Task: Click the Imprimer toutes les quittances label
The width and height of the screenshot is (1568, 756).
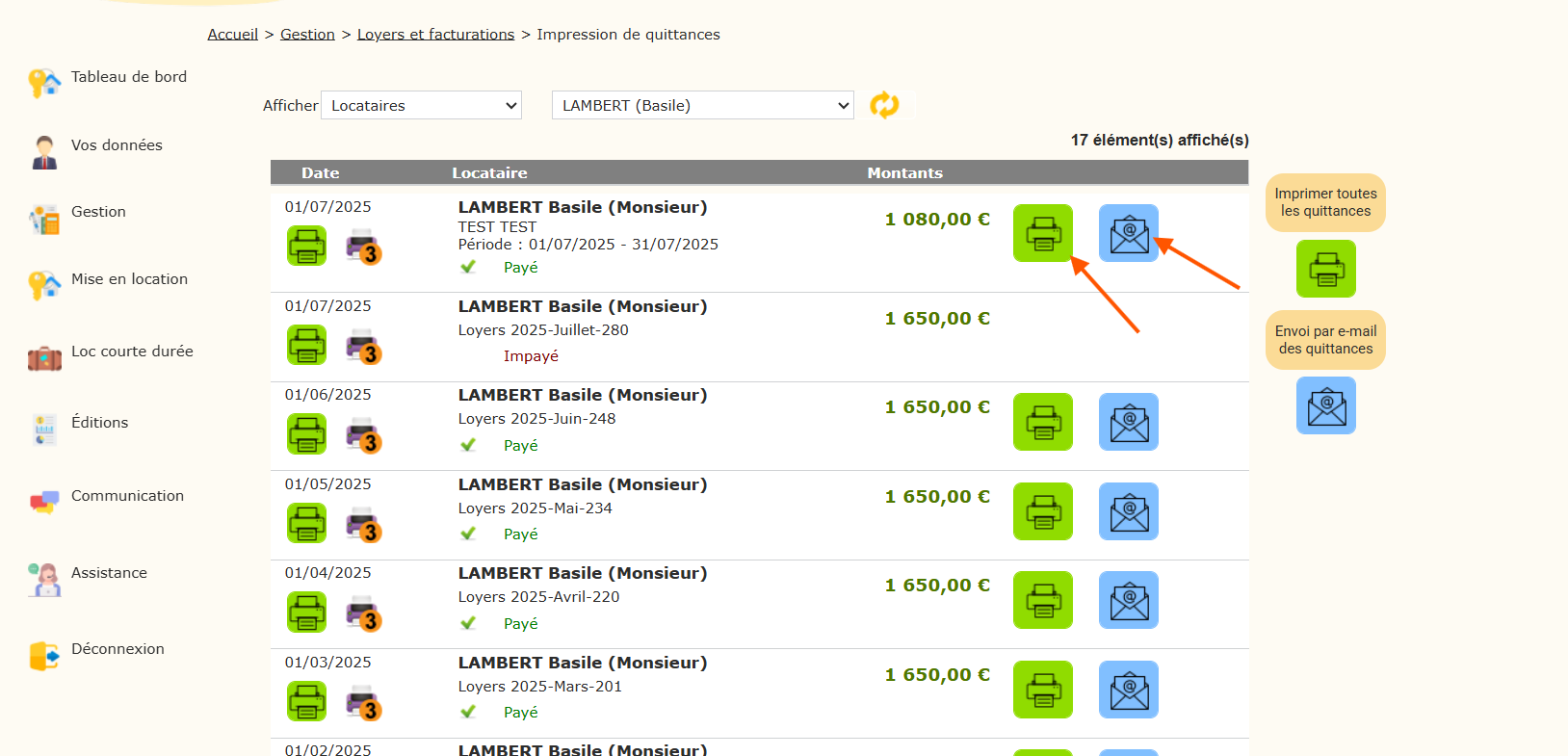Action: [x=1325, y=202]
